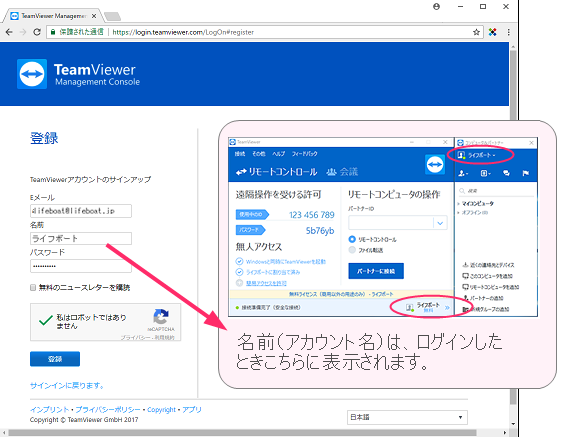Minimize the Chrome window

pos(460,6)
